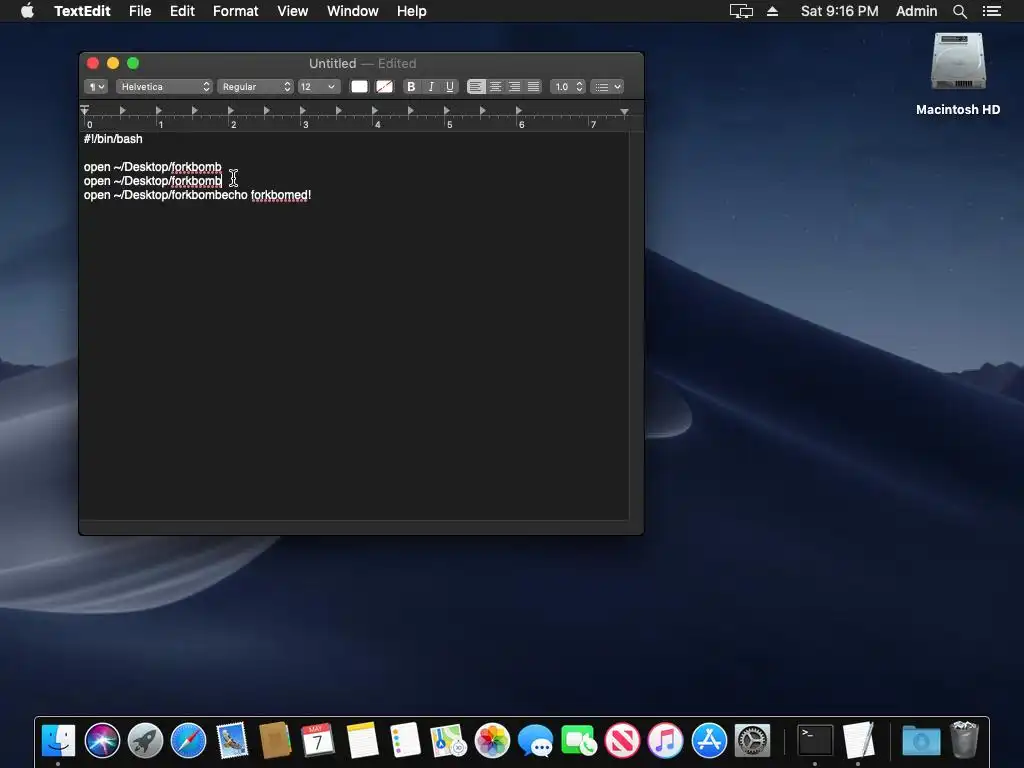Open the App Store icon in Dock
This screenshot has width=1024, height=768.
click(709, 741)
